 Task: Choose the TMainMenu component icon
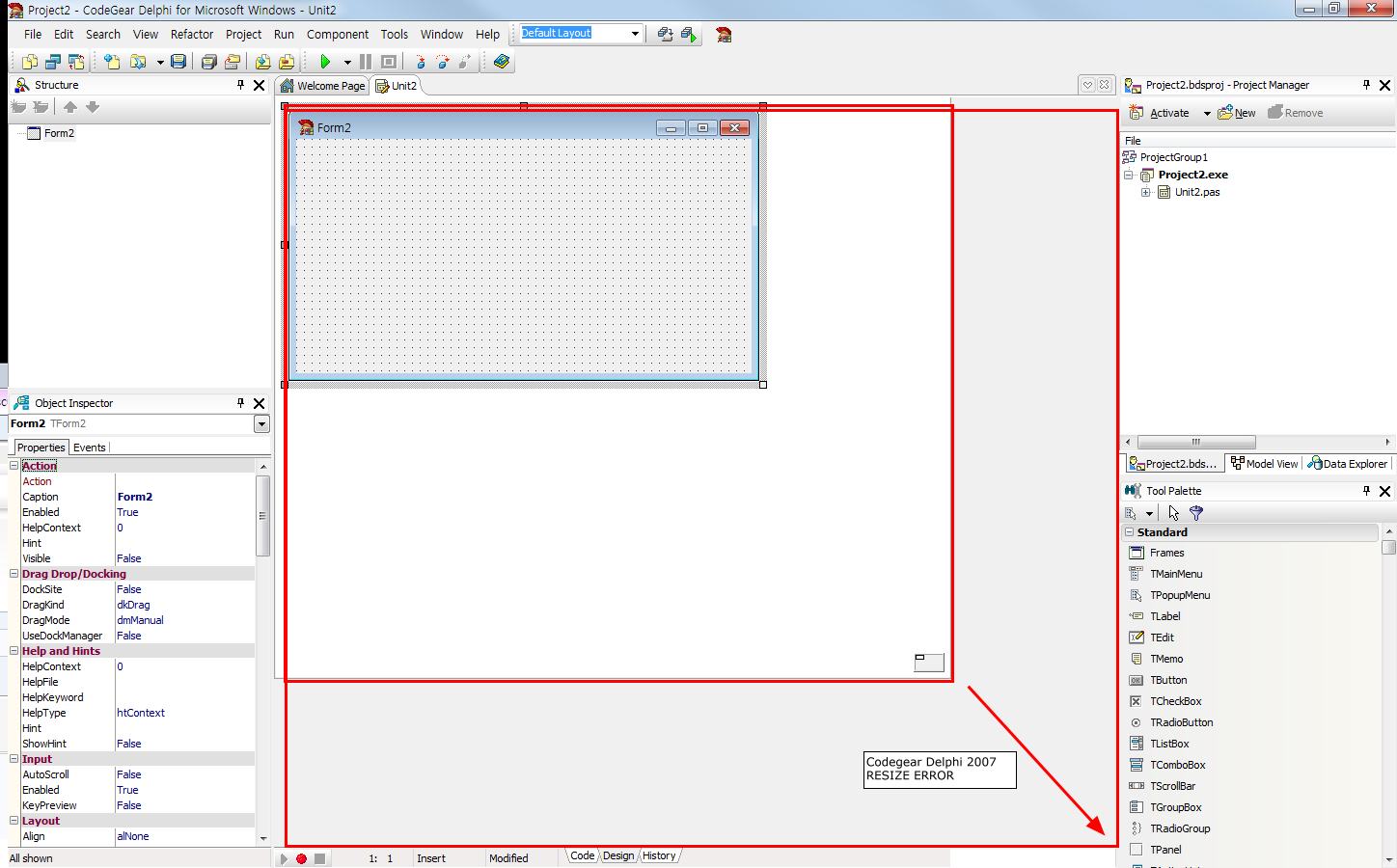pyautogui.click(x=1137, y=574)
